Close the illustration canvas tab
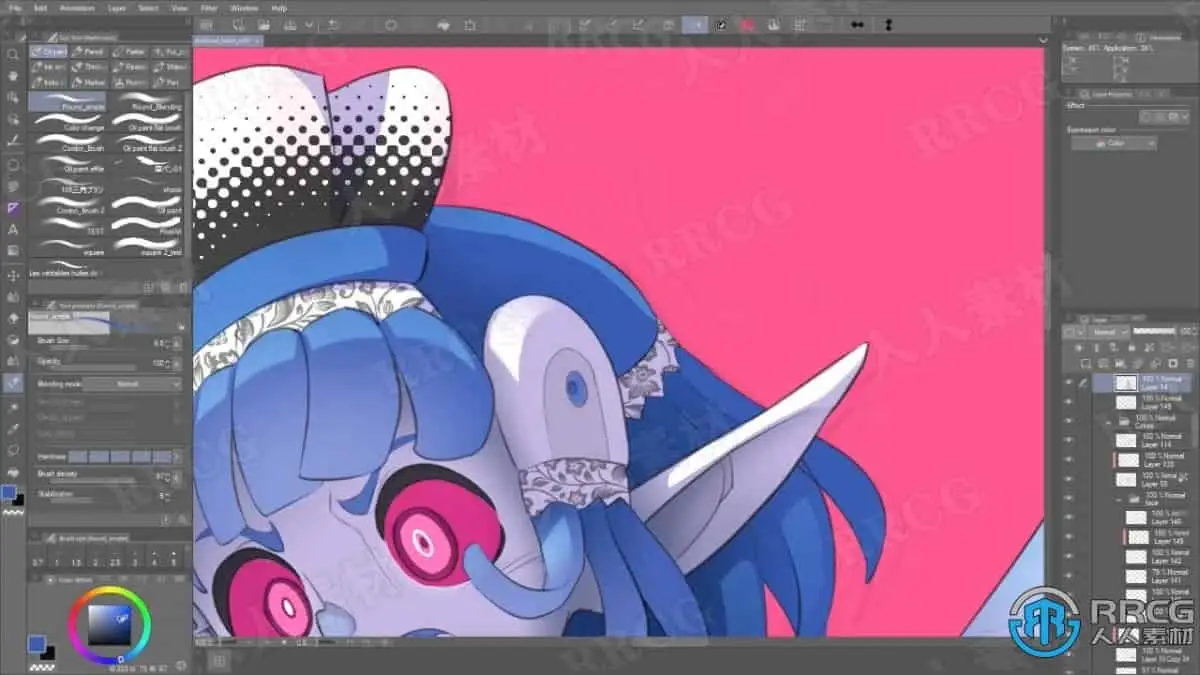The height and width of the screenshot is (675, 1200). [258, 41]
